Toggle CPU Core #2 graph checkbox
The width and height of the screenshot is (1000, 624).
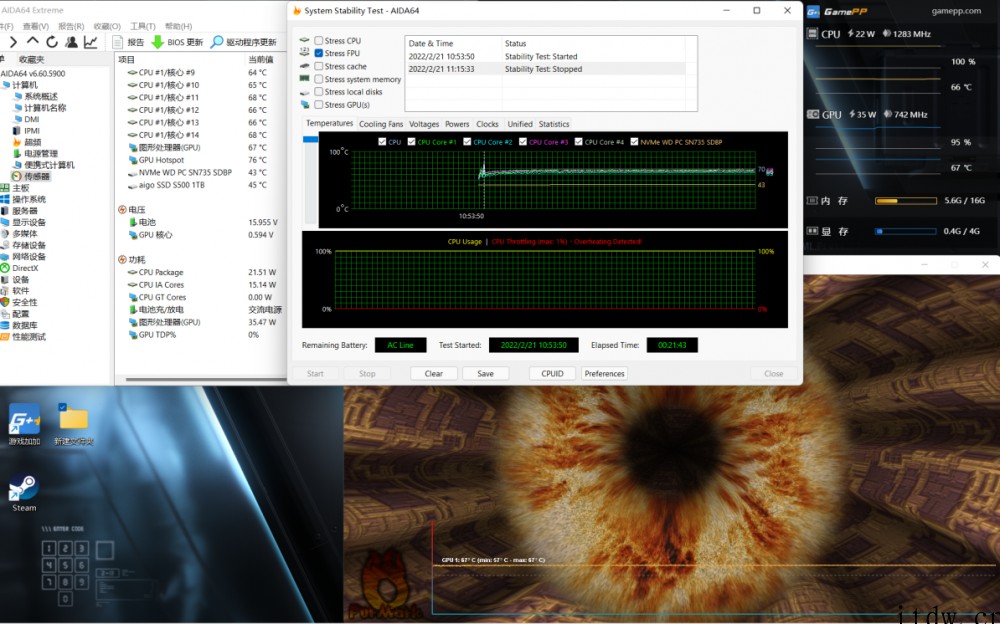(467, 142)
